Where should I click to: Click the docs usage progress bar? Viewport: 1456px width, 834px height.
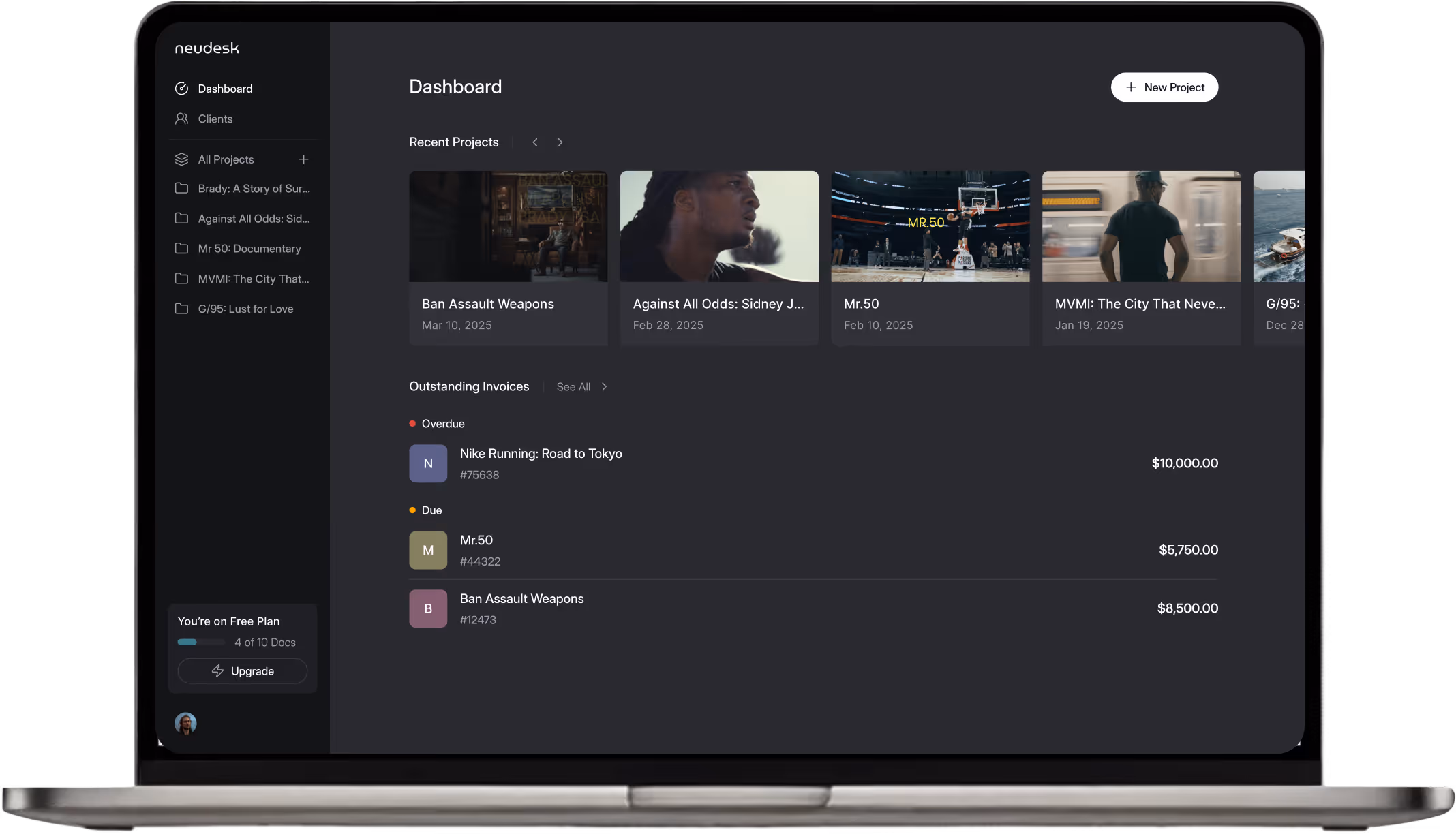click(x=201, y=643)
